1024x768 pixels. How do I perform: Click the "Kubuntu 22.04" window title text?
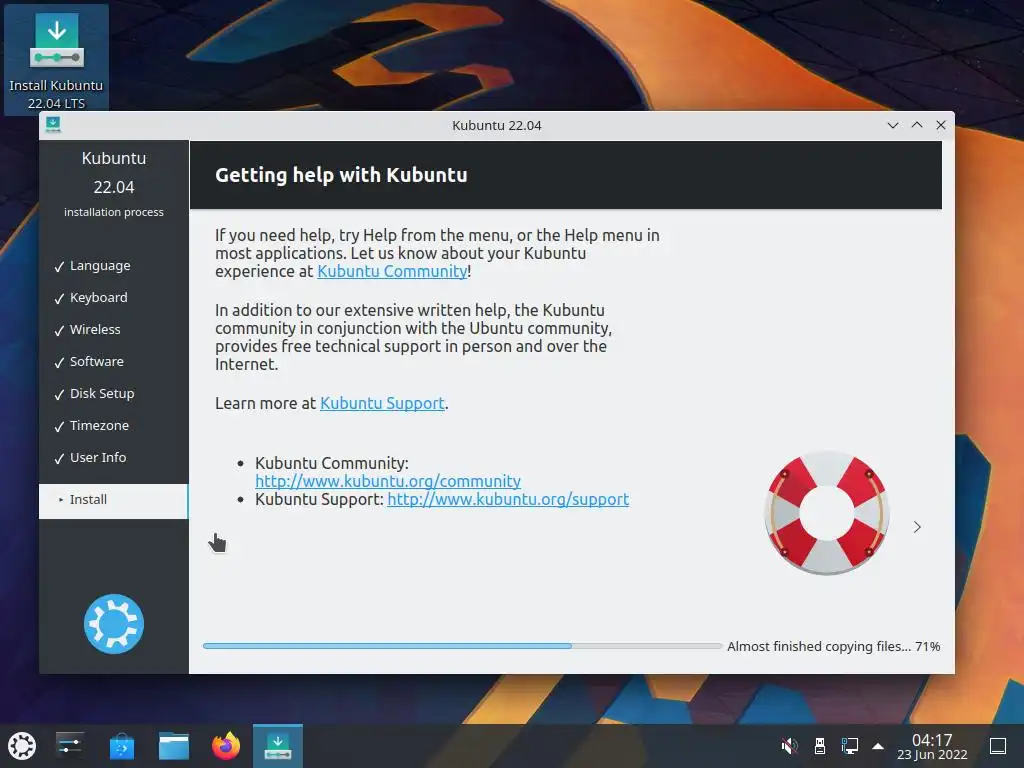point(496,125)
